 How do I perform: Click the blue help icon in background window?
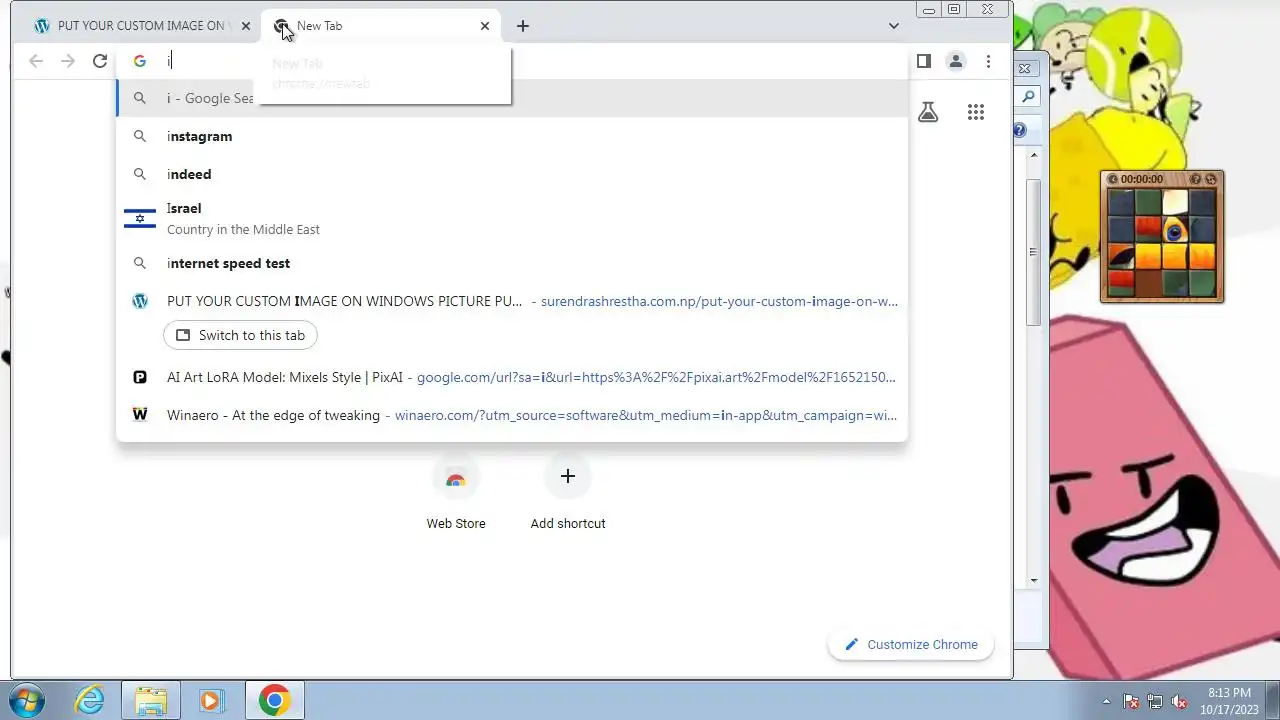[x=1019, y=130]
